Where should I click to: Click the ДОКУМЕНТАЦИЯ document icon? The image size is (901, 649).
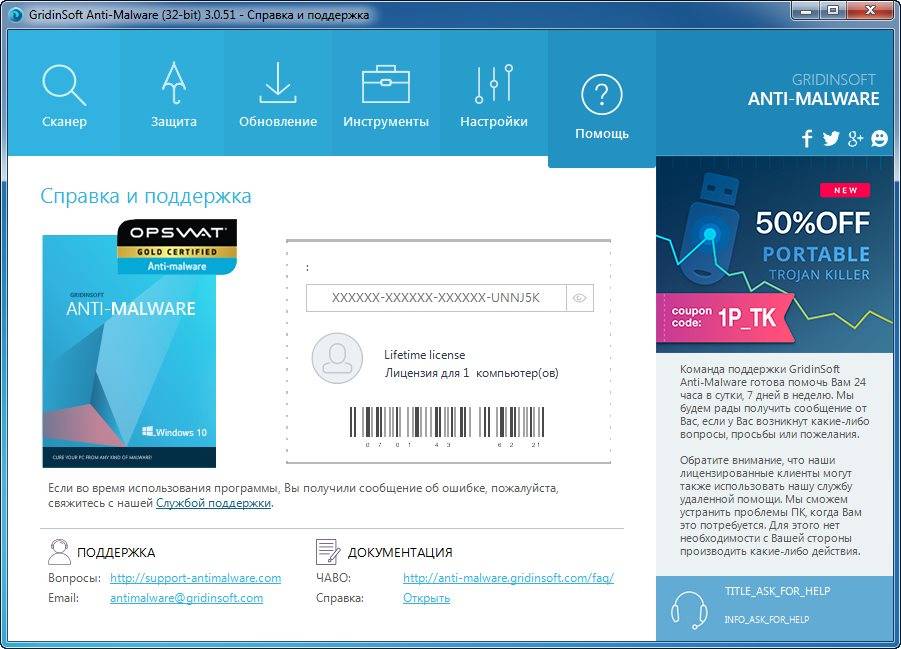point(328,552)
